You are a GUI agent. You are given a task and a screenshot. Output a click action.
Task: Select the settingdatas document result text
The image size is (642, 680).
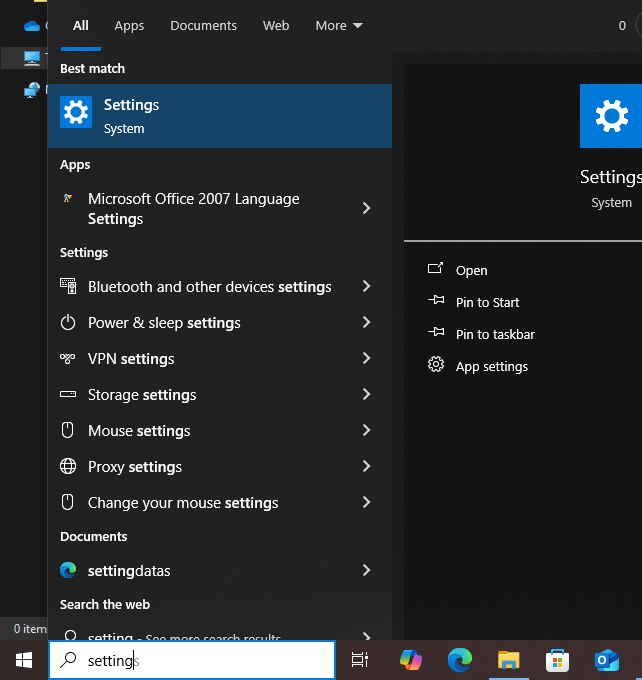click(129, 571)
